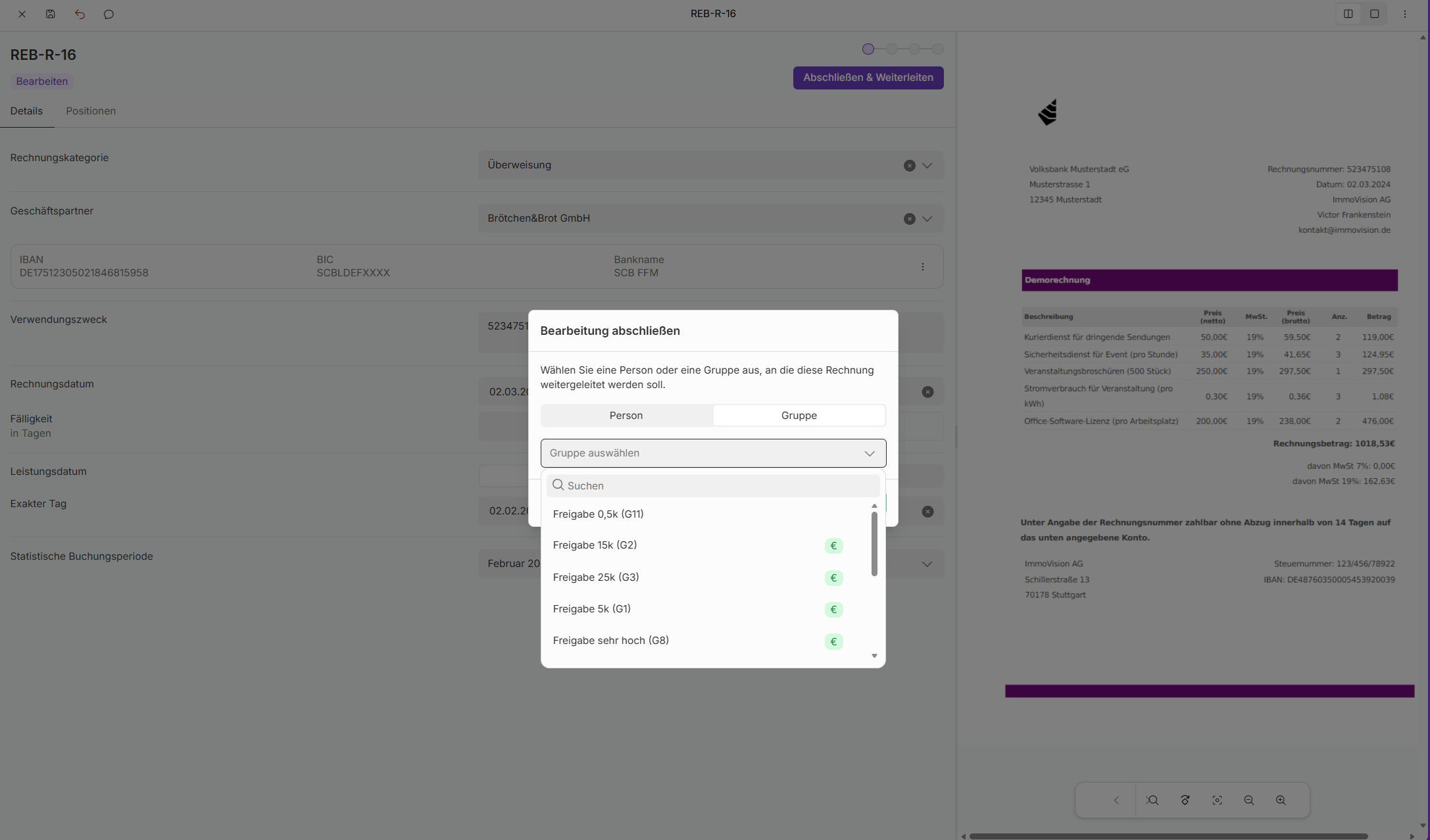The width and height of the screenshot is (1430, 840).
Task: Expand the Geschäftspartner dropdown chevron
Action: tap(927, 218)
